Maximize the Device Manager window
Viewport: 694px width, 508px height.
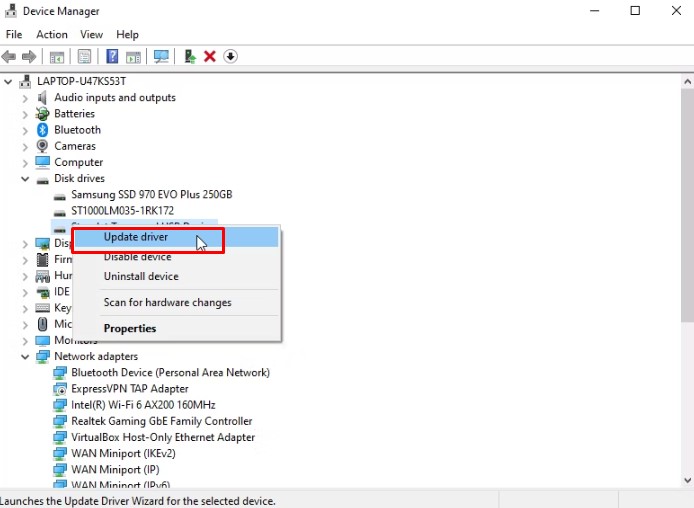[x=635, y=11]
